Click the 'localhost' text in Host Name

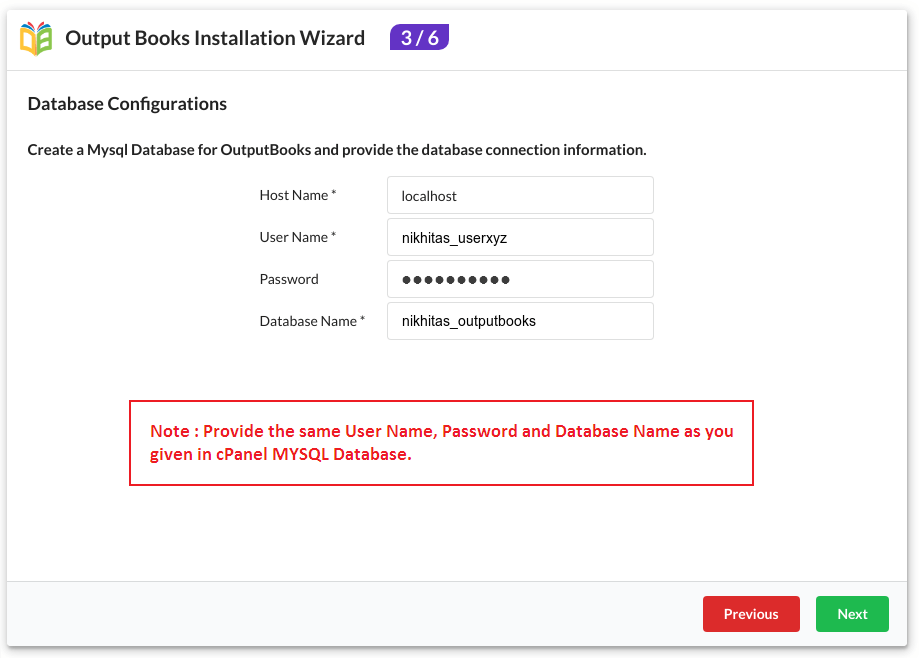(429, 196)
